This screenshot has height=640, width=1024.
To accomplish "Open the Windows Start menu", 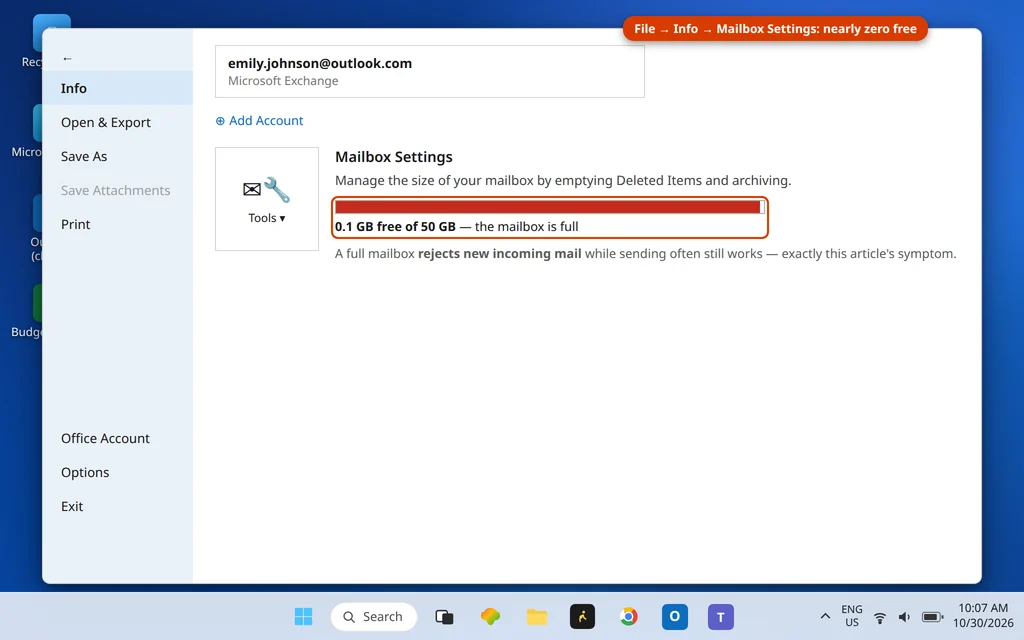I will tap(303, 616).
